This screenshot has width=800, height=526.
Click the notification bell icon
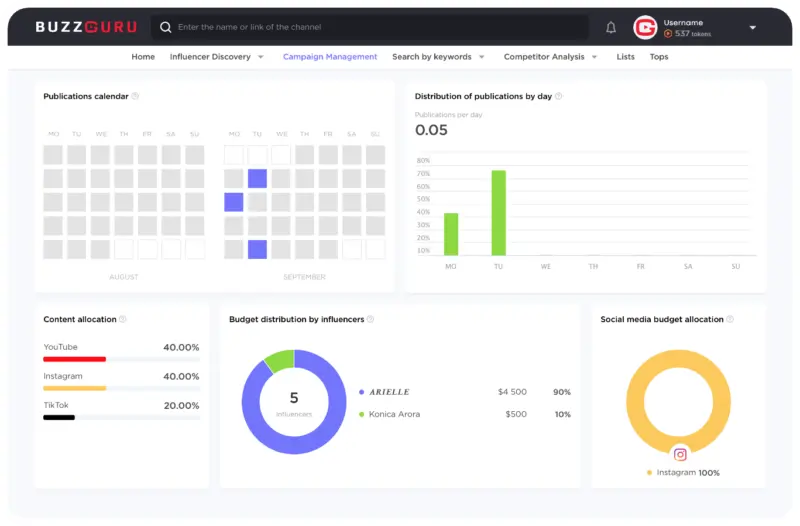click(x=611, y=28)
